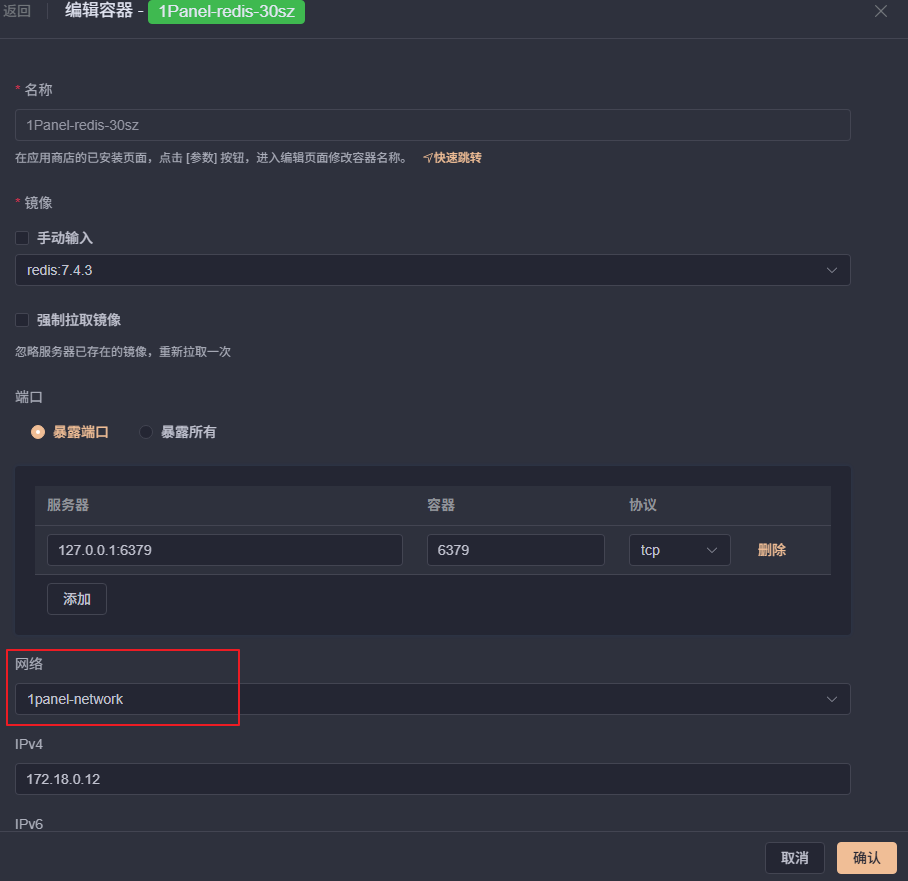Image resolution: width=908 pixels, height=881 pixels.
Task: Enable the 强制拉取镜像 force pull checkbox
Action: point(22,319)
